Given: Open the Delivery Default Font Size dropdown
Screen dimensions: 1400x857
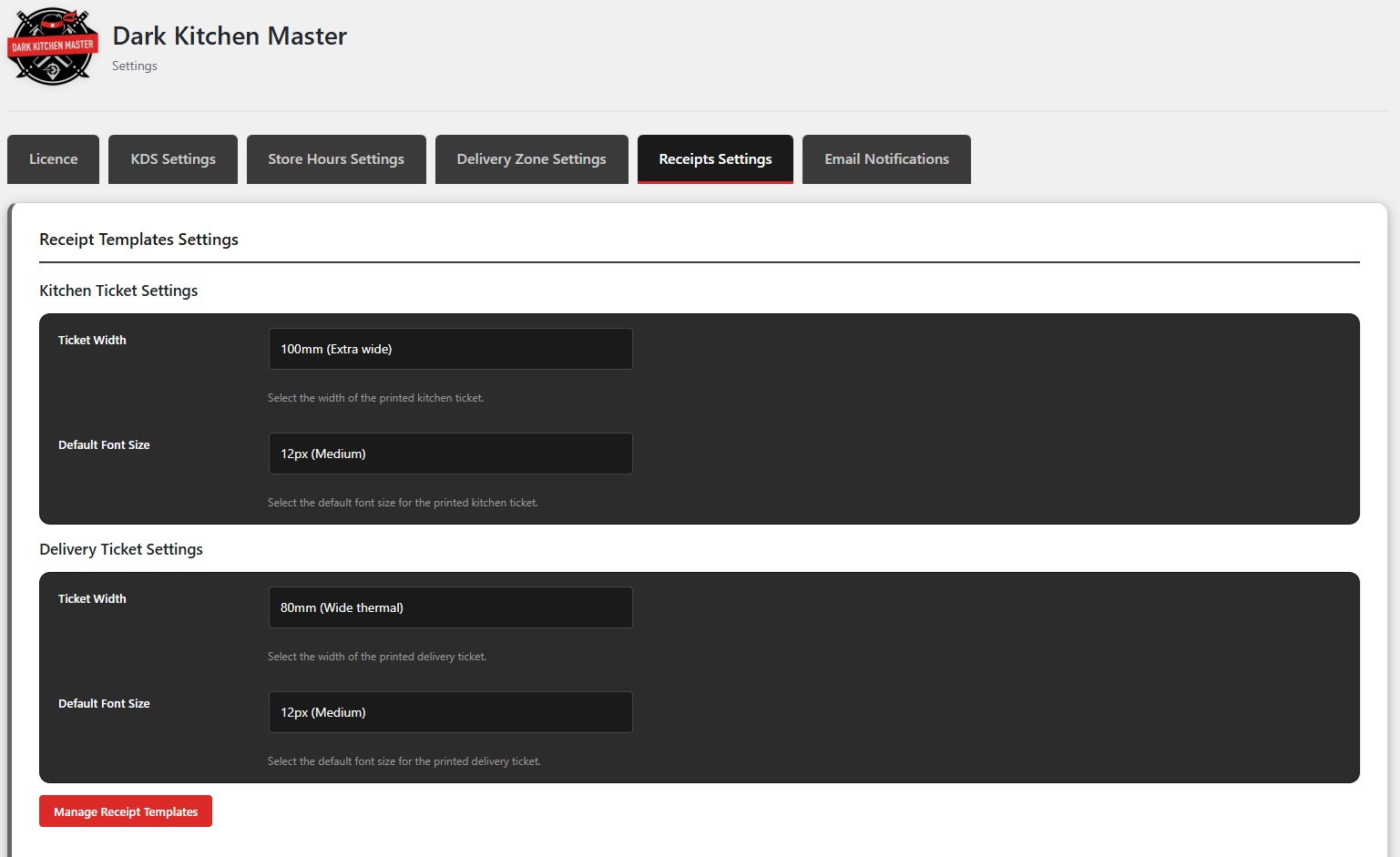Looking at the screenshot, I should coord(450,712).
